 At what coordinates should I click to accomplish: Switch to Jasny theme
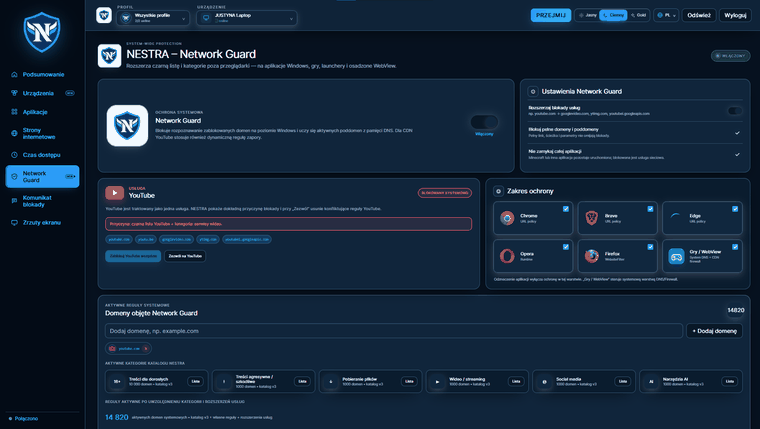(x=588, y=15)
